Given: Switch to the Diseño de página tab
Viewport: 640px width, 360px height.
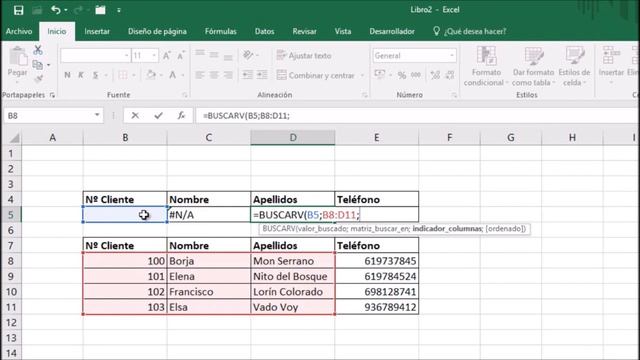Looking at the screenshot, I should (x=157, y=31).
